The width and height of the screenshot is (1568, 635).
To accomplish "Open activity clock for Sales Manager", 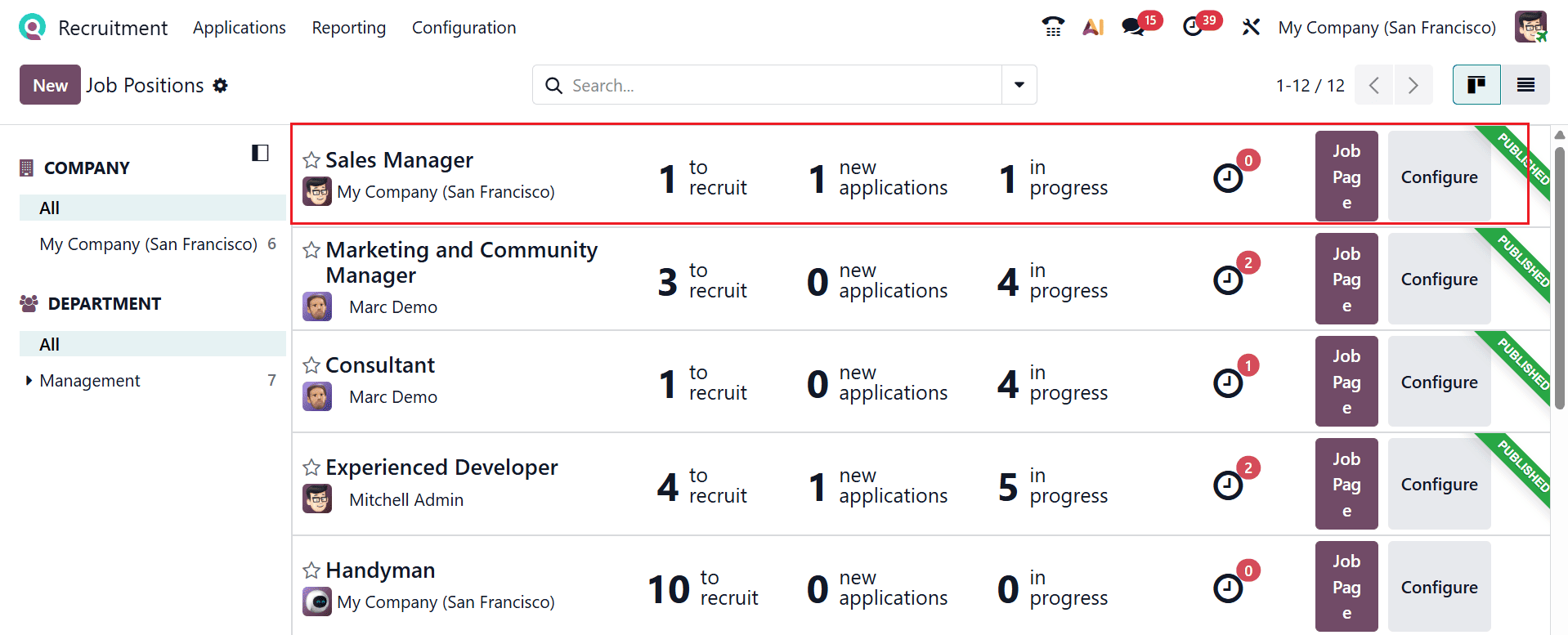I will coord(1228,177).
